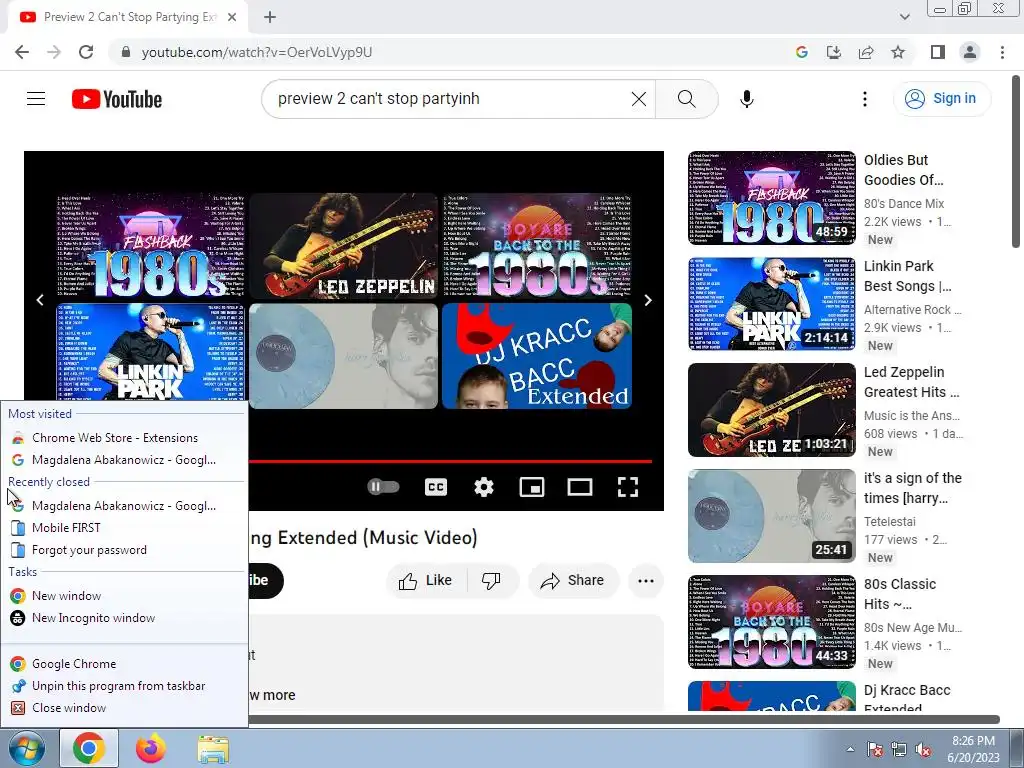Open the Windows Start menu
The height and width of the screenshot is (768, 1024).
point(27,748)
